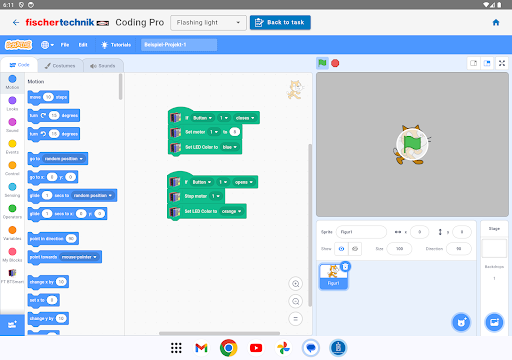
Task: Show the sprite using the eye icon
Action: click(x=341, y=249)
